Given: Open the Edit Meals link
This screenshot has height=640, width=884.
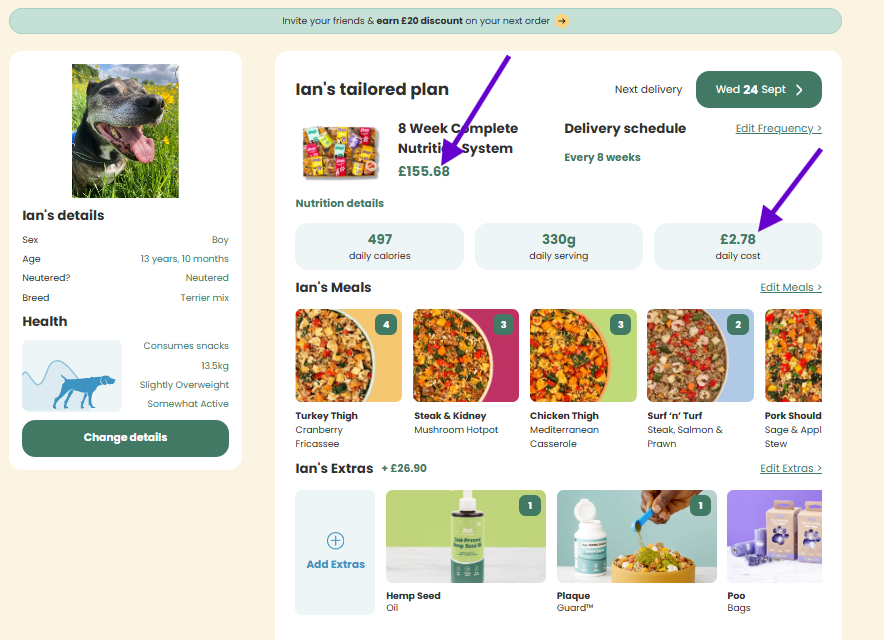Looking at the screenshot, I should pyautogui.click(x=790, y=288).
